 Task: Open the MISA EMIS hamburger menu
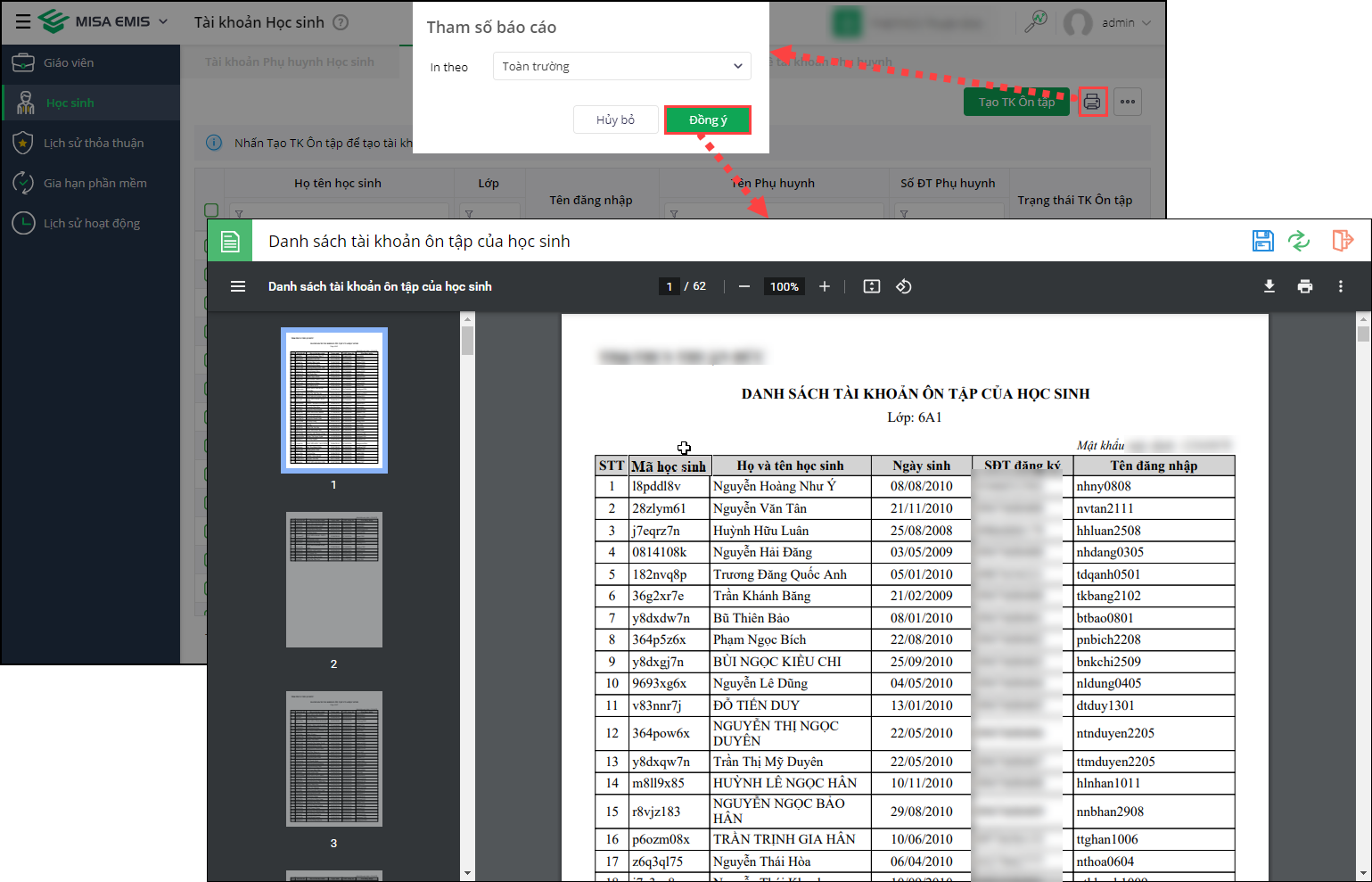(x=23, y=21)
